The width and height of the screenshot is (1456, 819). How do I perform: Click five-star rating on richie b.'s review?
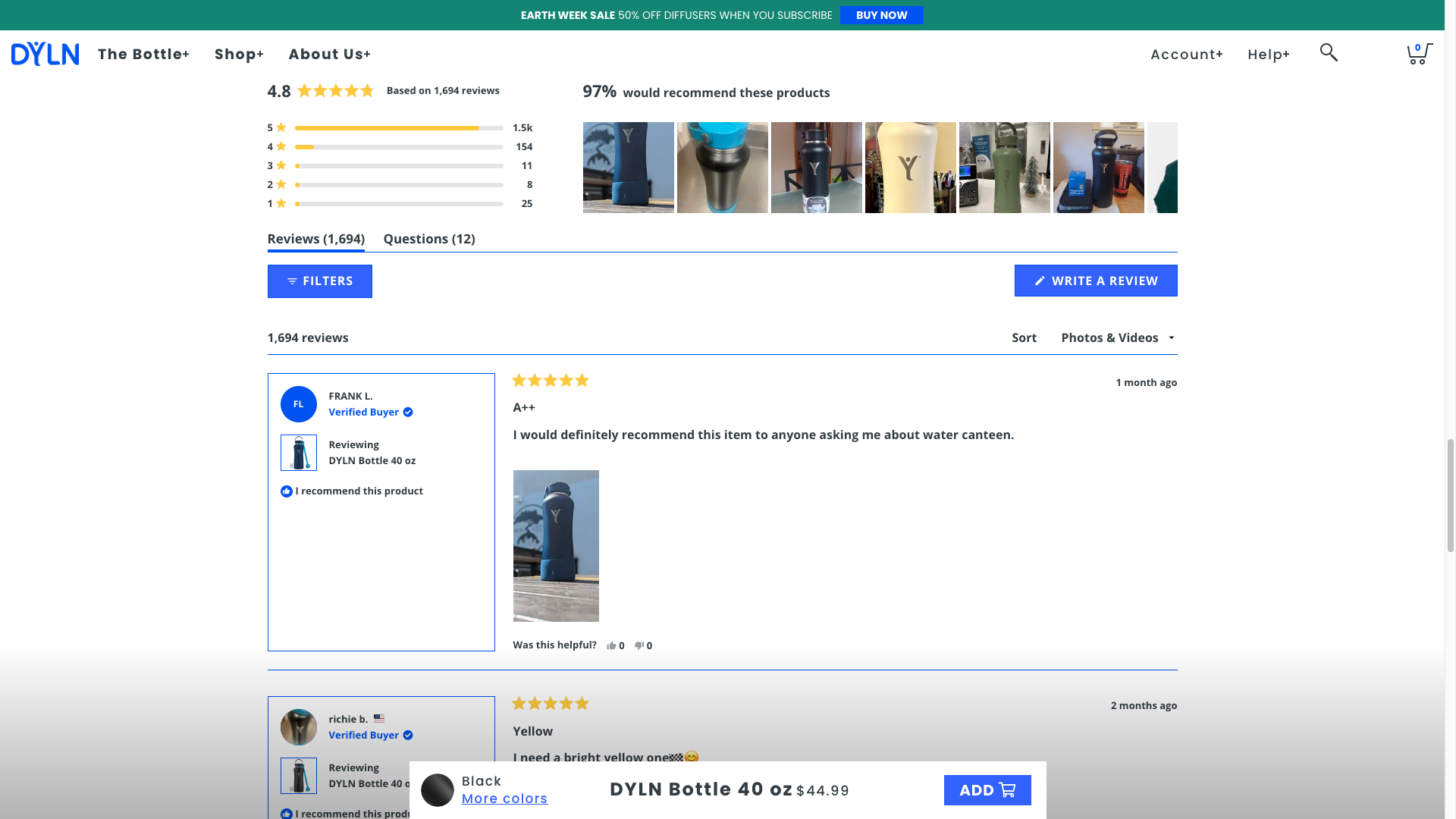(551, 704)
